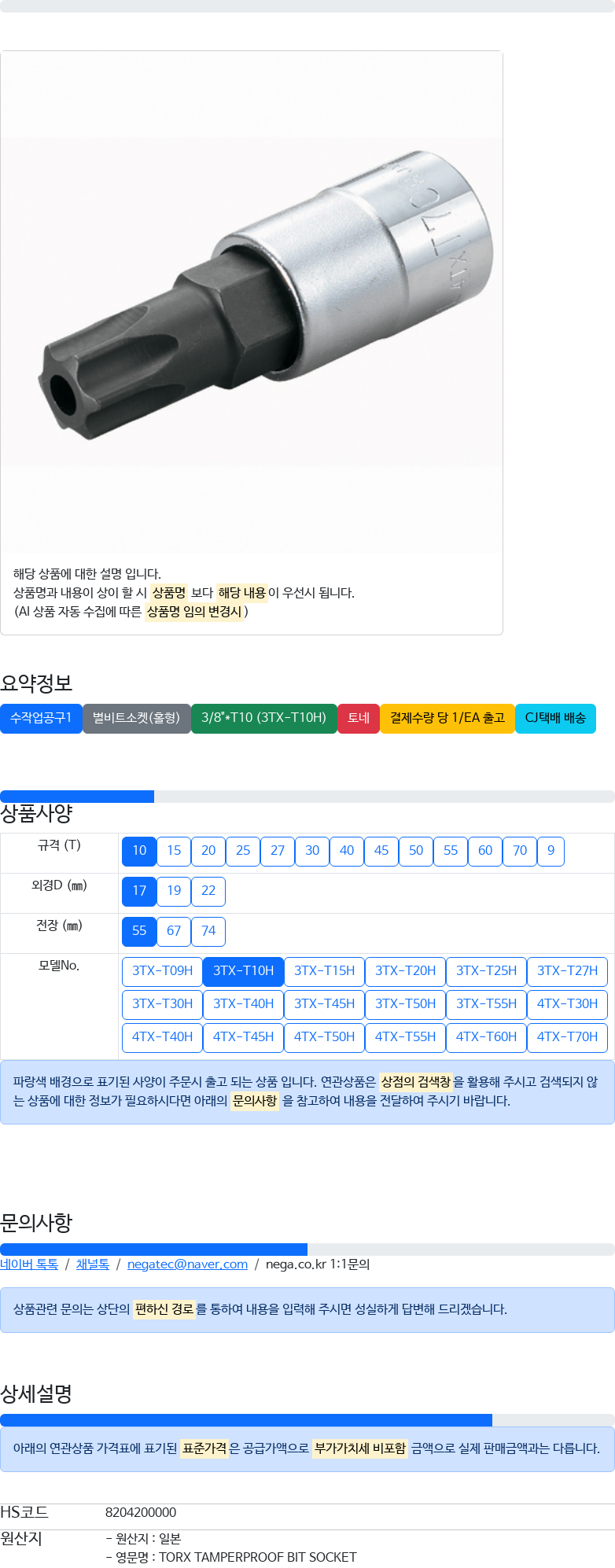Open the 채널톡 chat link
Screen dimensions: 615x1568
coord(93,1264)
